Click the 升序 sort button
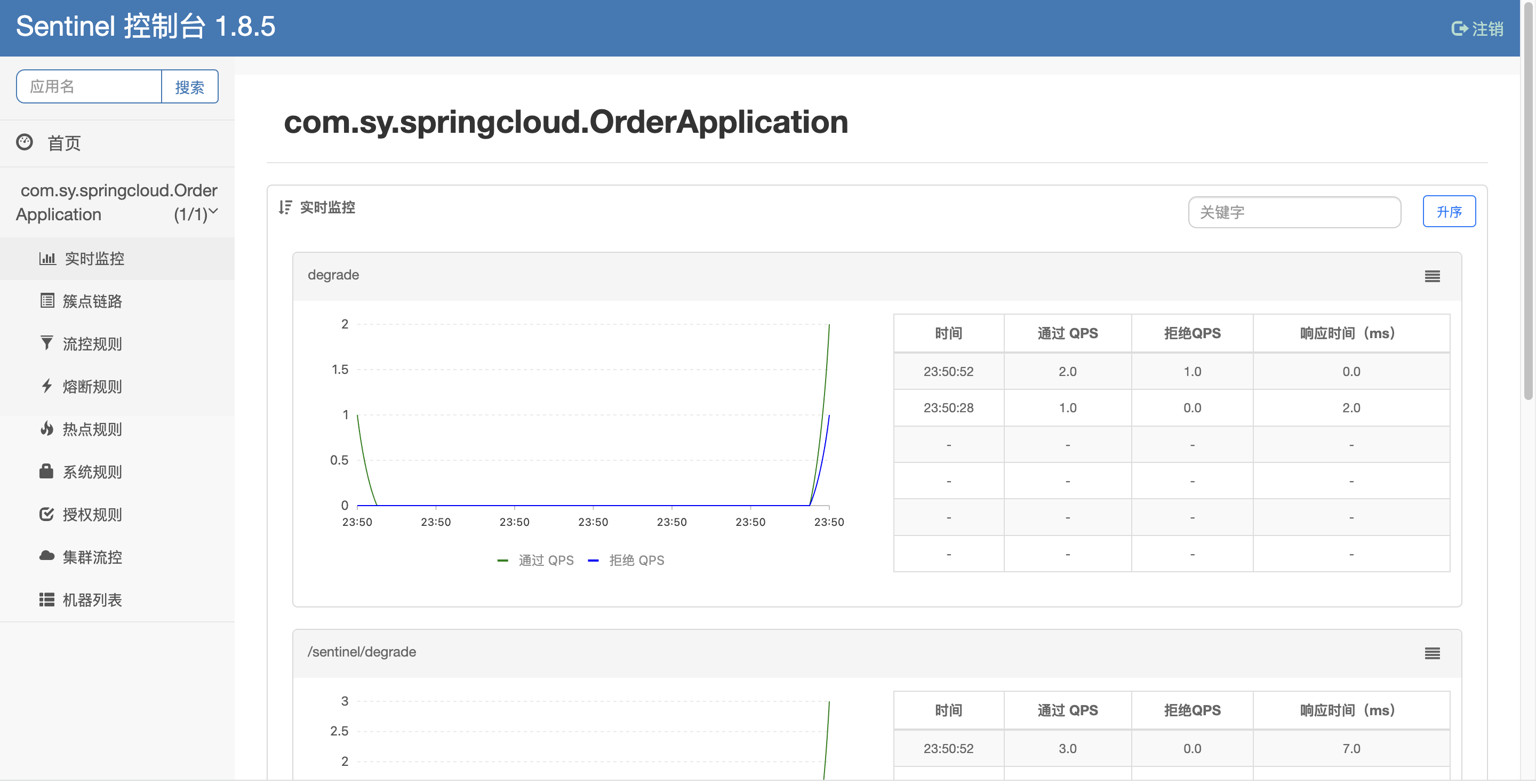This screenshot has height=784, width=1536. pyautogui.click(x=1449, y=211)
